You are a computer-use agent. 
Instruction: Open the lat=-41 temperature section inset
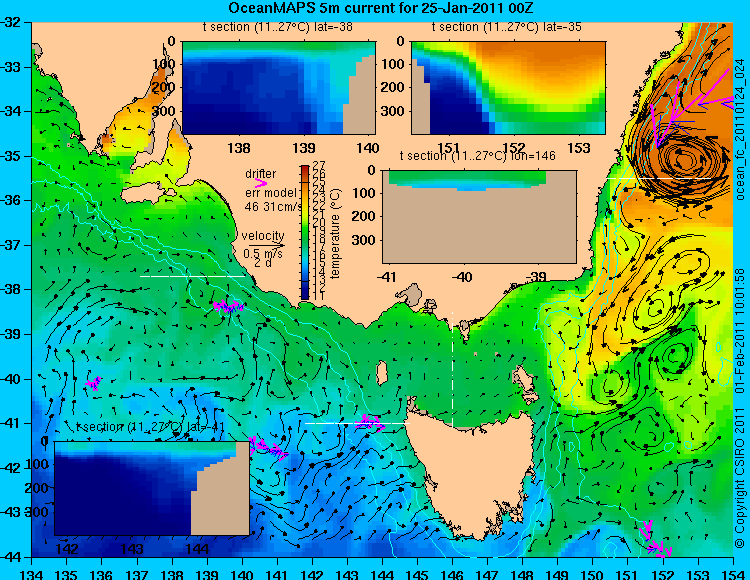click(152, 488)
